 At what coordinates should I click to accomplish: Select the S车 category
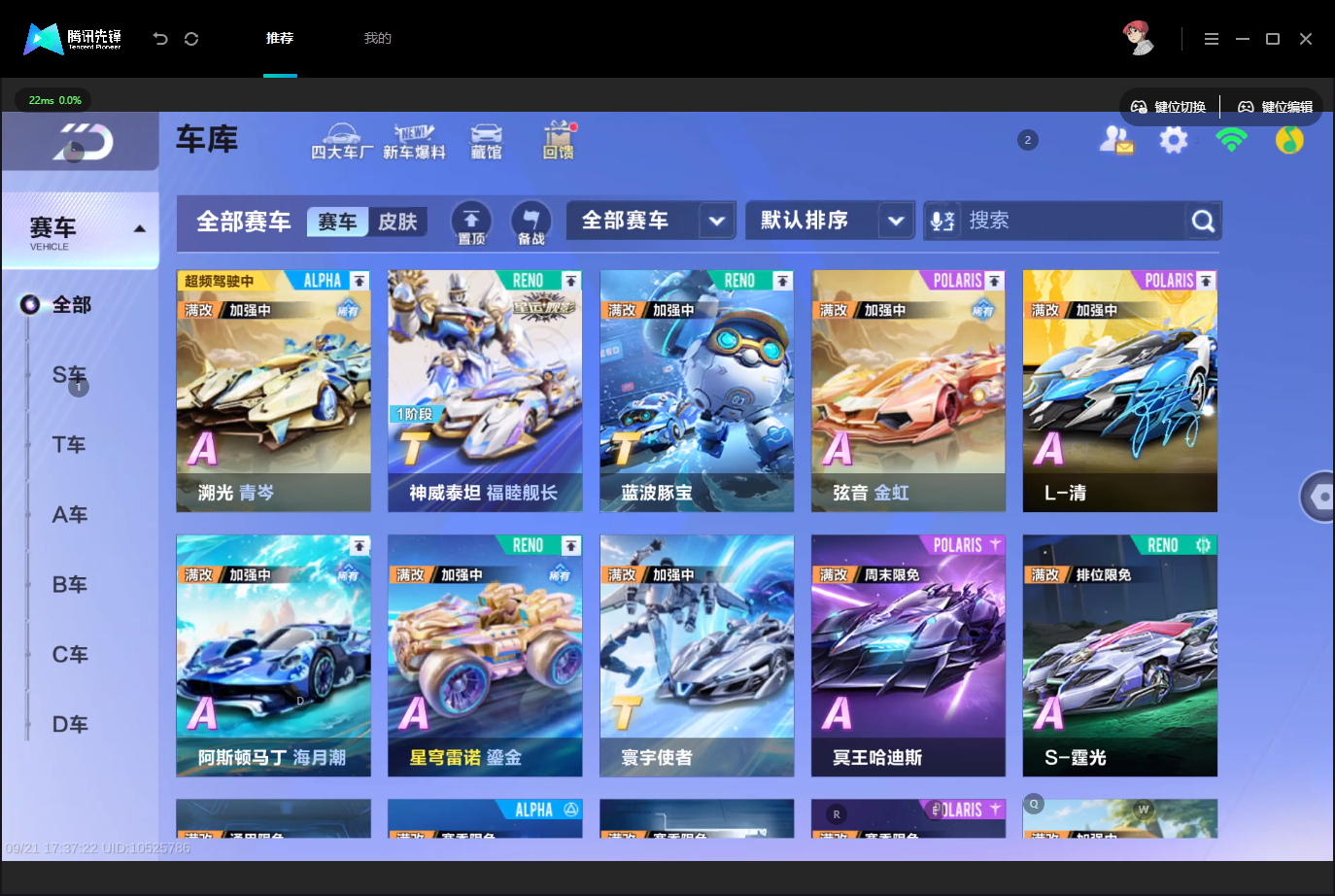coord(69,375)
